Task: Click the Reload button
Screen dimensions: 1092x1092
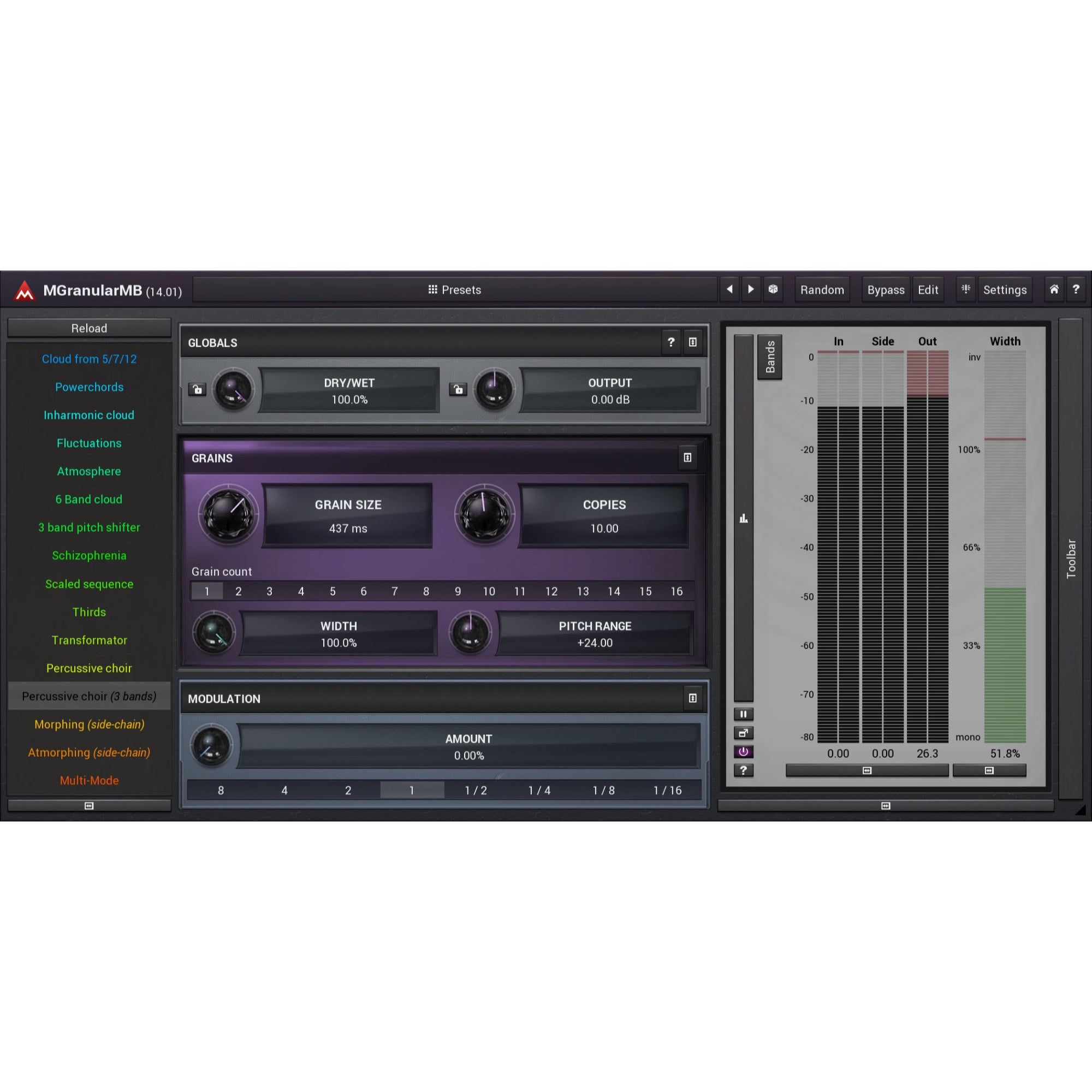Action: (89, 328)
